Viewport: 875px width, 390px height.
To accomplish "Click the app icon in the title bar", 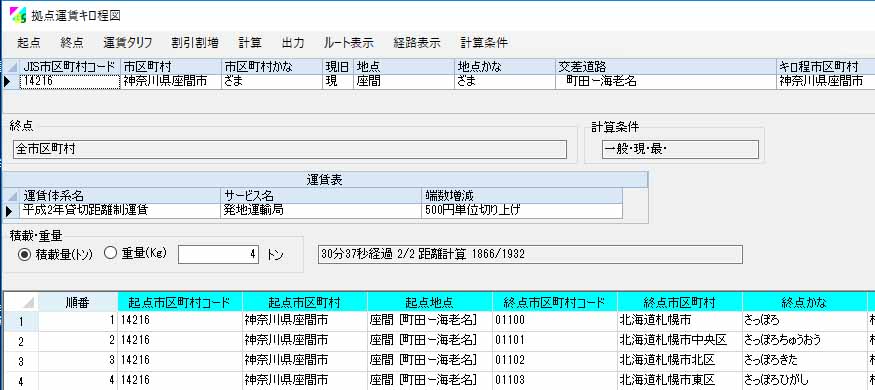I will 17,15.
